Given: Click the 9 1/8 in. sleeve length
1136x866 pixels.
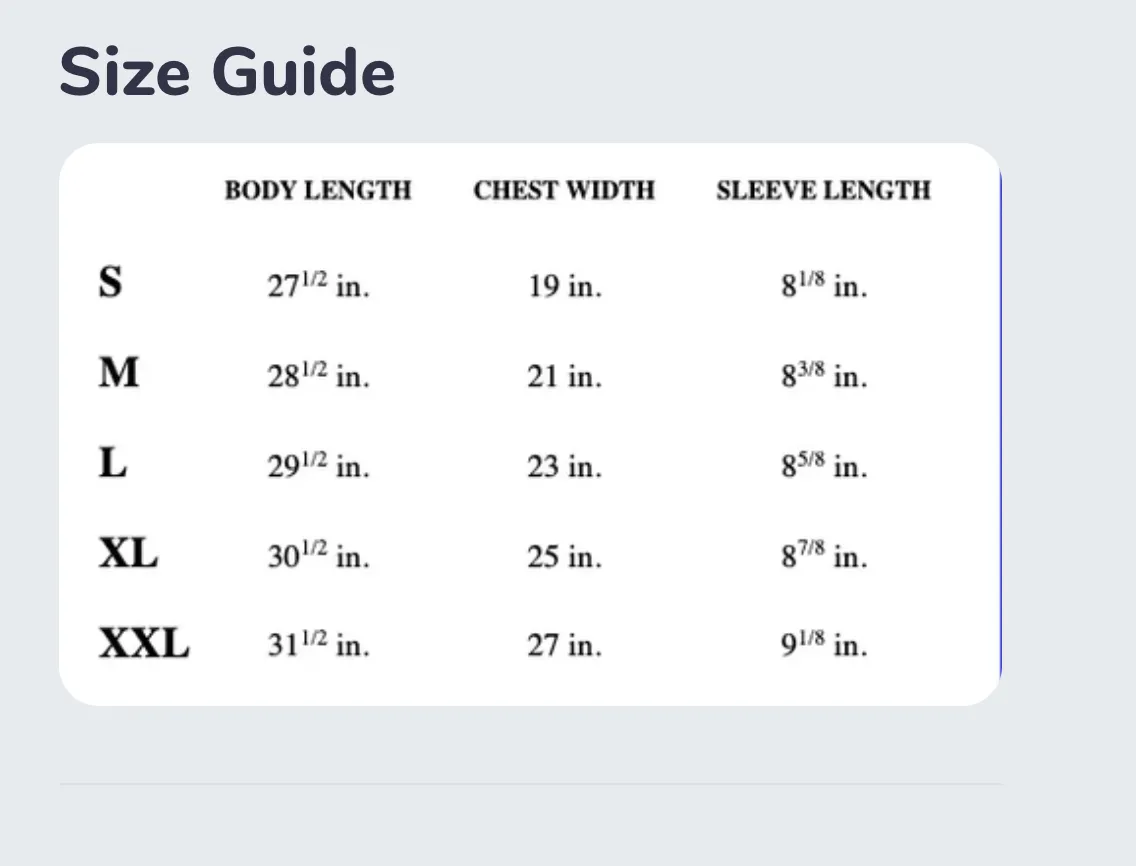Looking at the screenshot, I should (x=824, y=644).
